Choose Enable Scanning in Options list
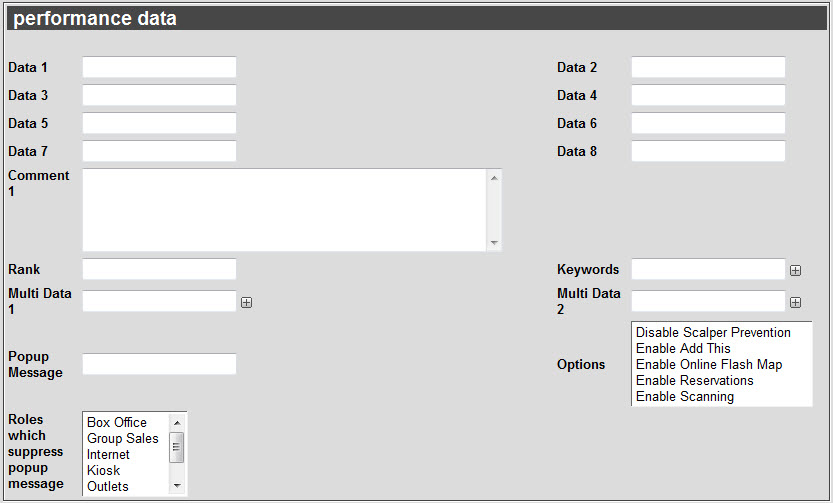The width and height of the screenshot is (833, 503). pyautogui.click(x=685, y=396)
